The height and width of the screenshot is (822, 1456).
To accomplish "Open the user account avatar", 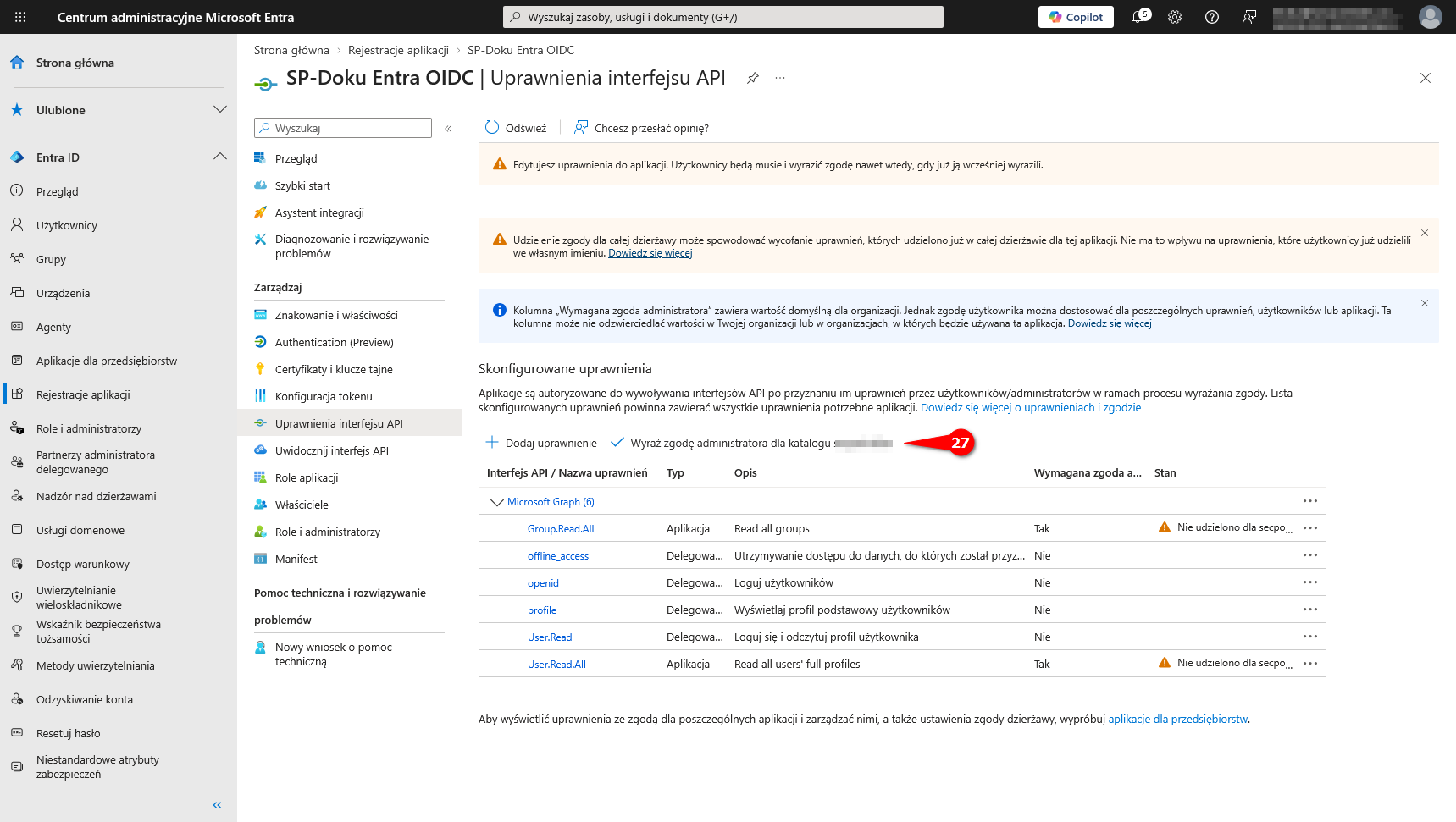I will 1431,17.
